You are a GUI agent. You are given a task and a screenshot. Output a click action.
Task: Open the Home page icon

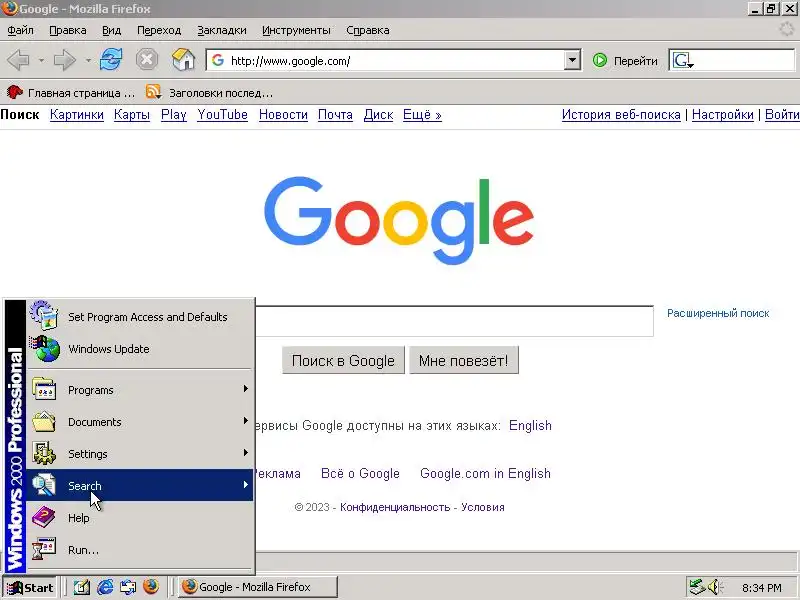[x=183, y=60]
